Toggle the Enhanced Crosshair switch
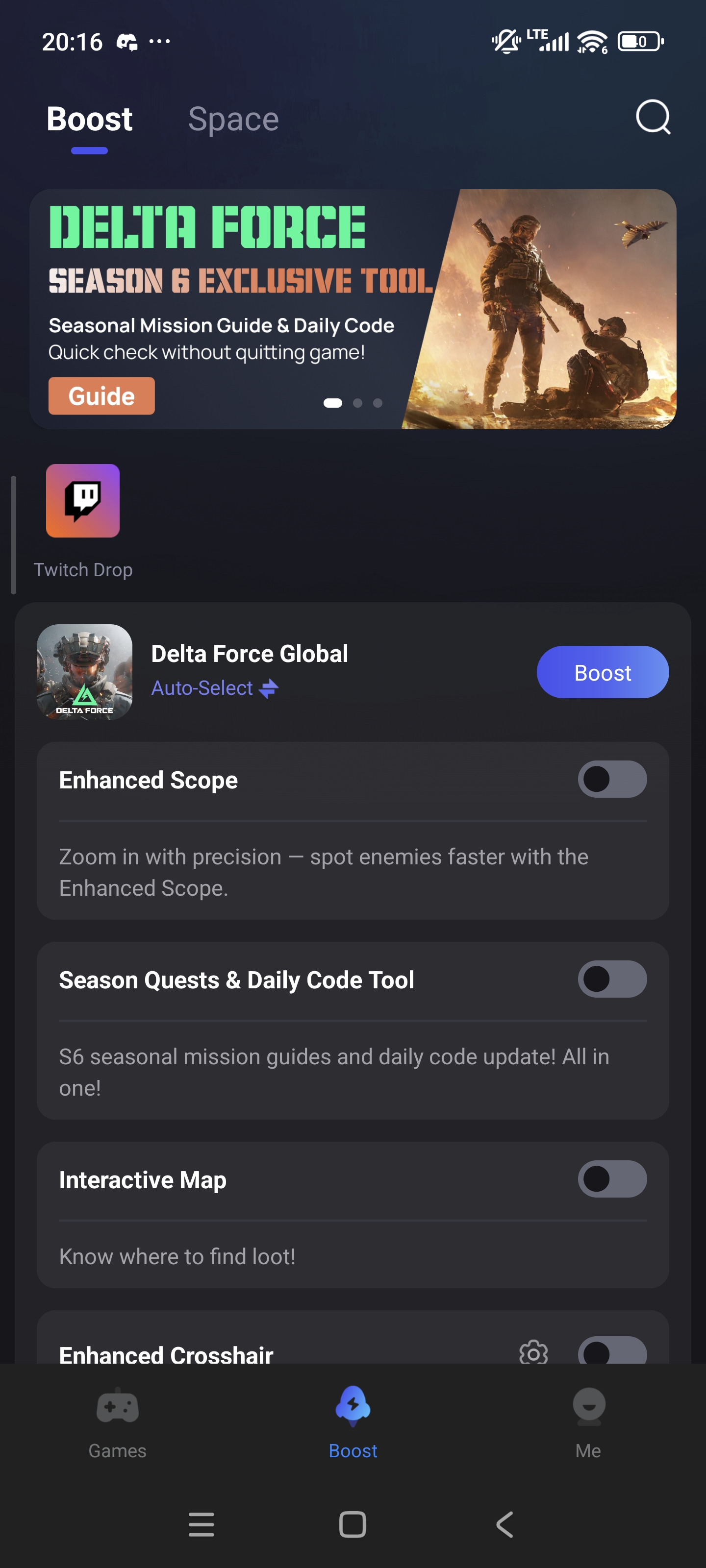This screenshot has height=1568, width=706. 611,1351
